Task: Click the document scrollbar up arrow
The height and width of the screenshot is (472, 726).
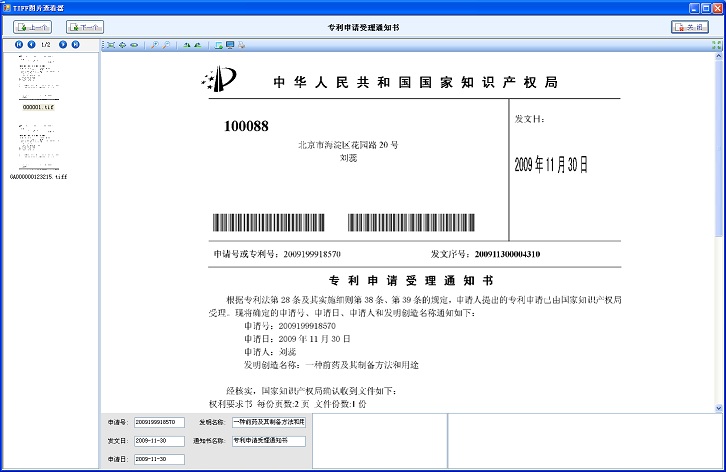Action: click(x=719, y=56)
